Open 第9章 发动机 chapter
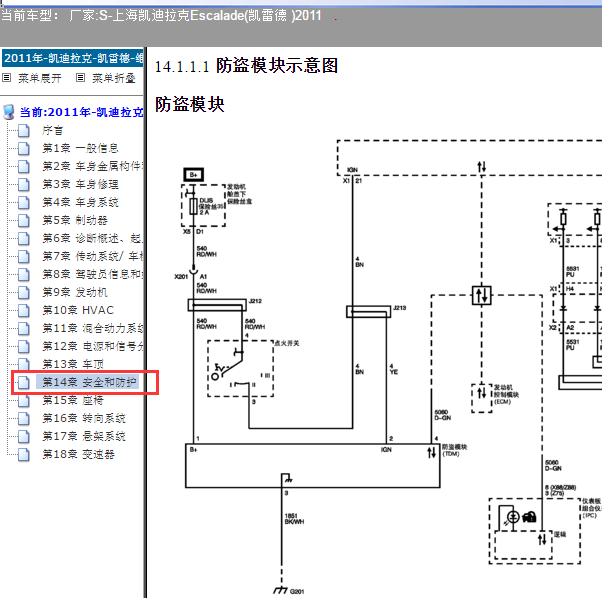602x598 pixels. [x=75, y=293]
